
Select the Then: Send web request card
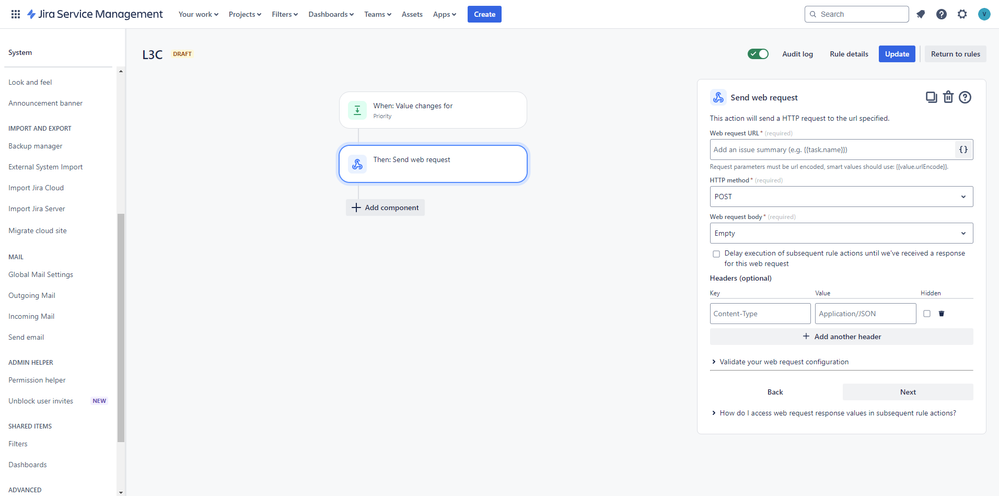(x=433, y=164)
